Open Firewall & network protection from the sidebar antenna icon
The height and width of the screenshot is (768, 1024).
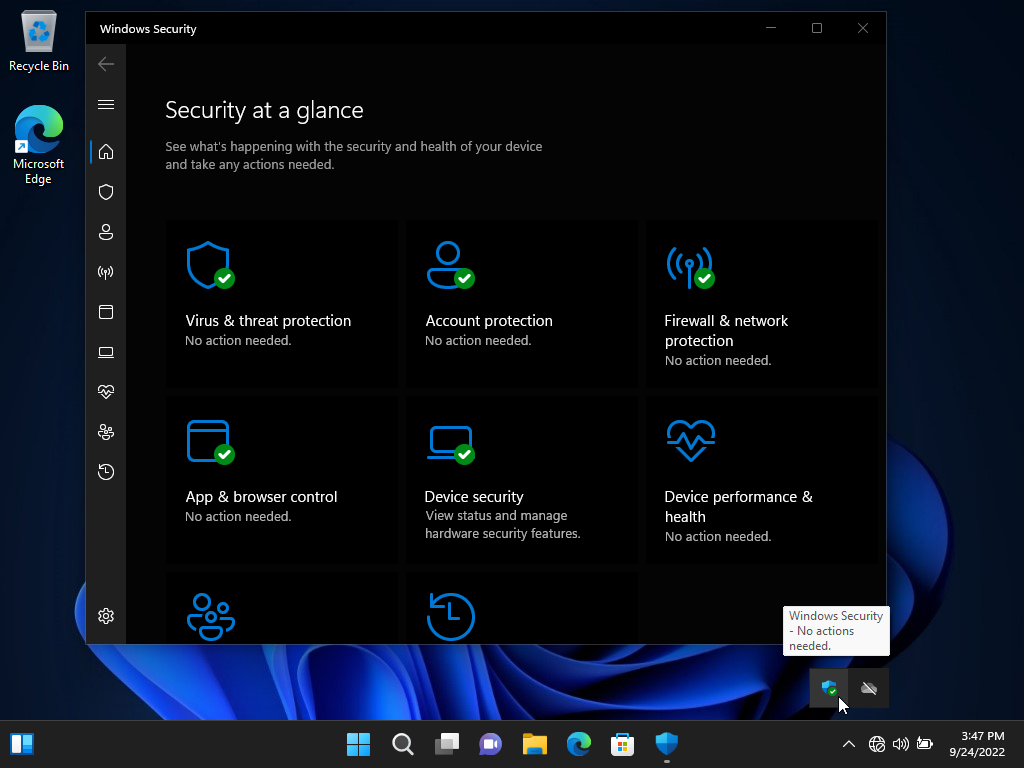pyautogui.click(x=106, y=272)
